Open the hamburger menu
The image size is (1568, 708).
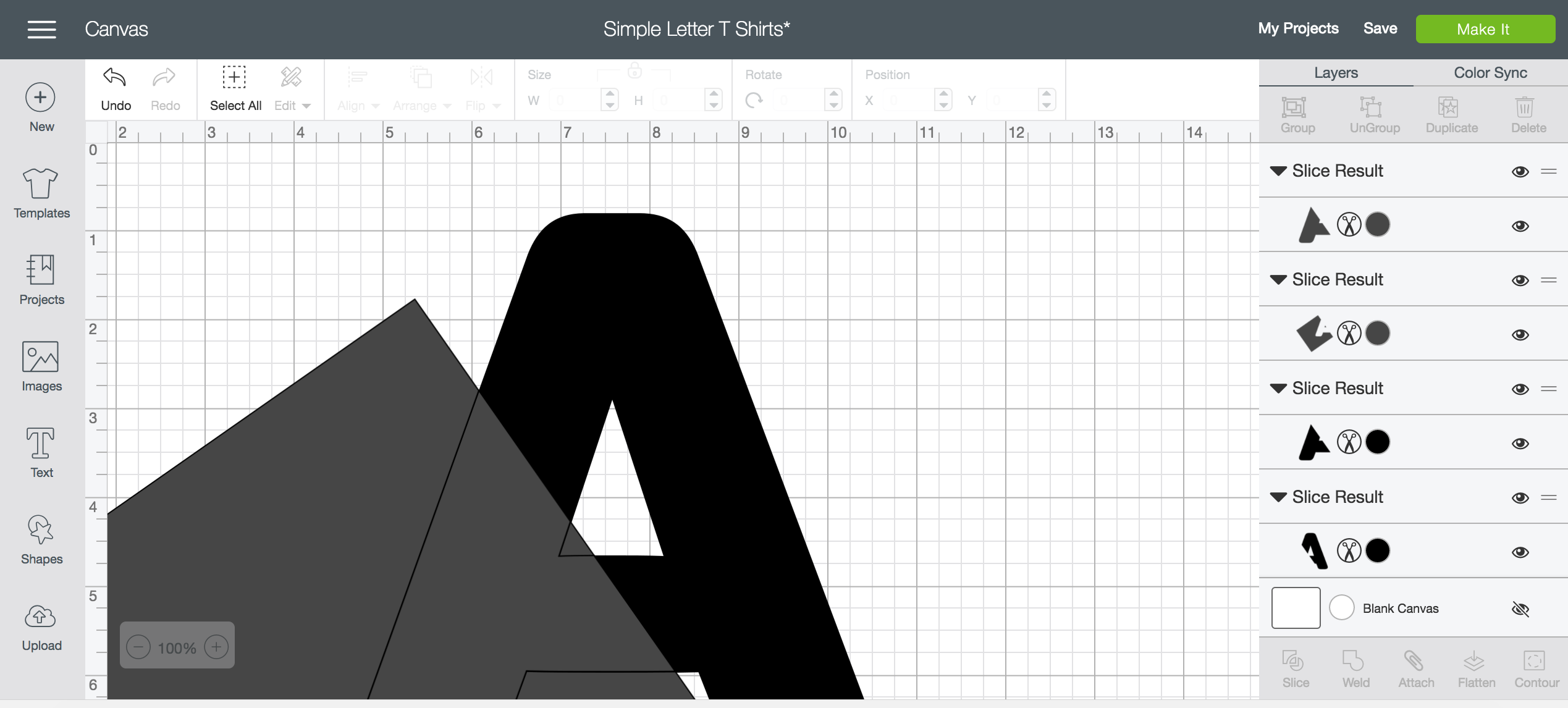click(x=42, y=29)
